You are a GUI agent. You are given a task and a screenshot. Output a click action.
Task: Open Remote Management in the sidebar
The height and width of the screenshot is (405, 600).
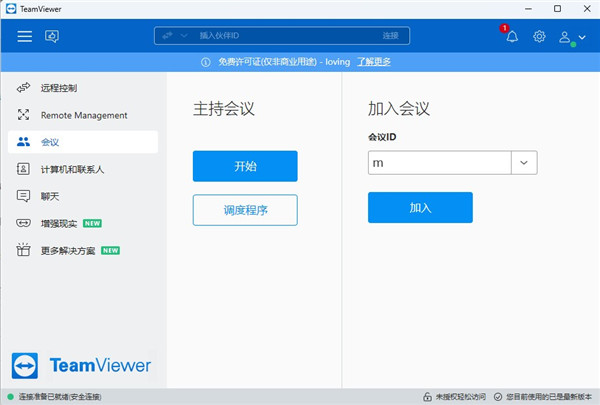pos(83,115)
